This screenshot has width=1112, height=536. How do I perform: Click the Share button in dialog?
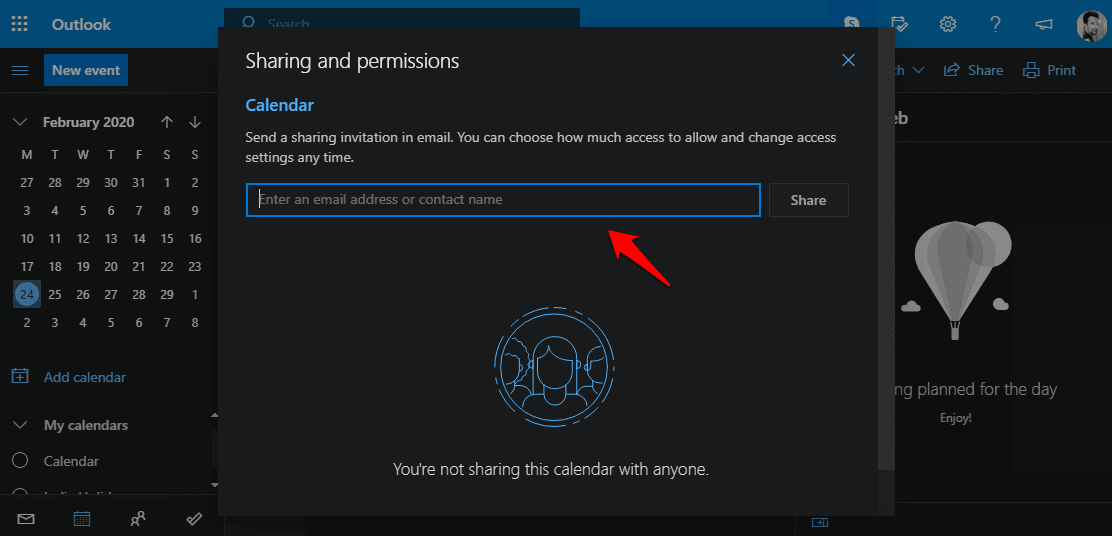pos(808,200)
